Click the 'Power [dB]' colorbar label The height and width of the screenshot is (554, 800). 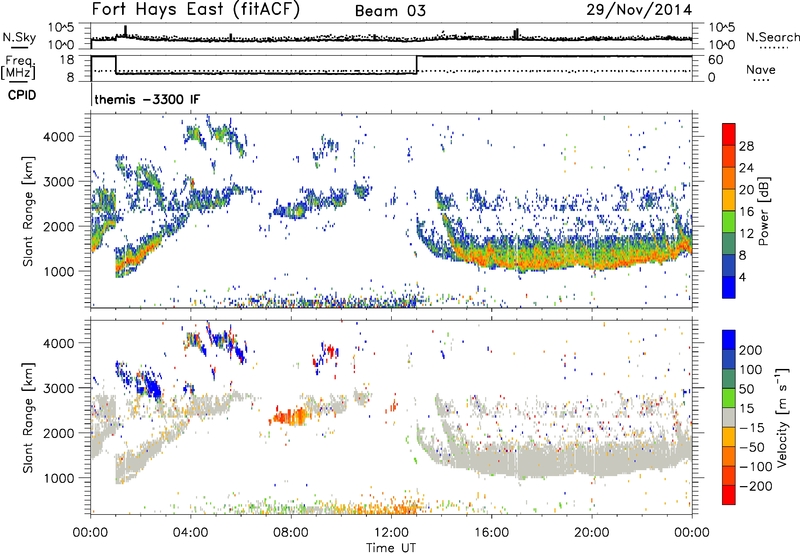tap(763, 211)
